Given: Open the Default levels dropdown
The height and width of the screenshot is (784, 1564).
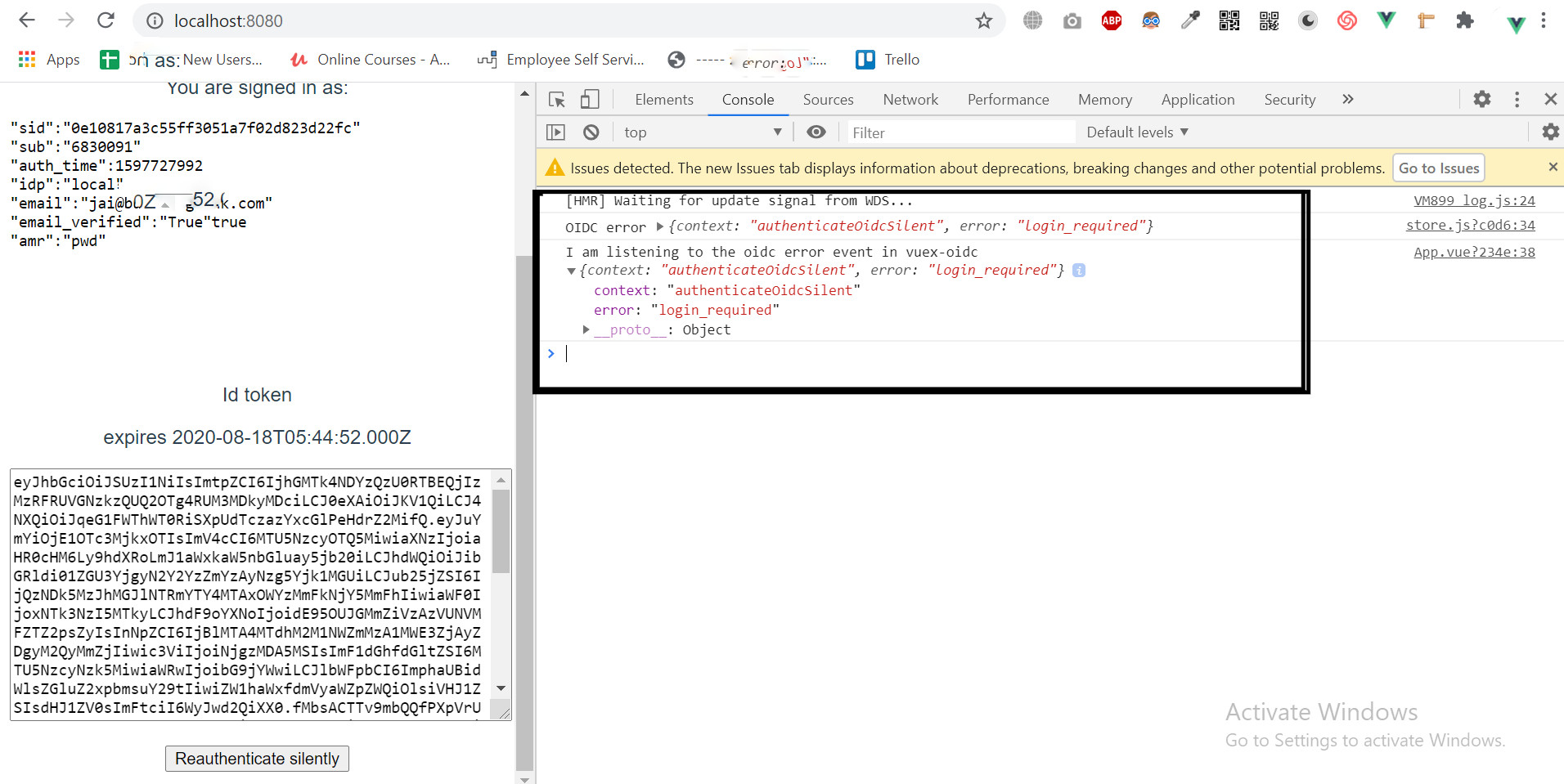Looking at the screenshot, I should tap(1137, 132).
